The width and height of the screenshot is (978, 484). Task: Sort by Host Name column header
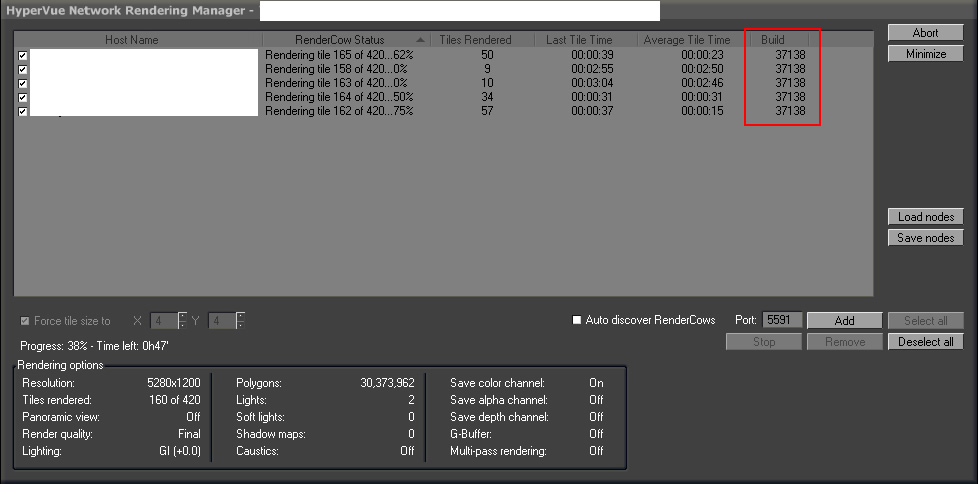pyautogui.click(x=132, y=40)
